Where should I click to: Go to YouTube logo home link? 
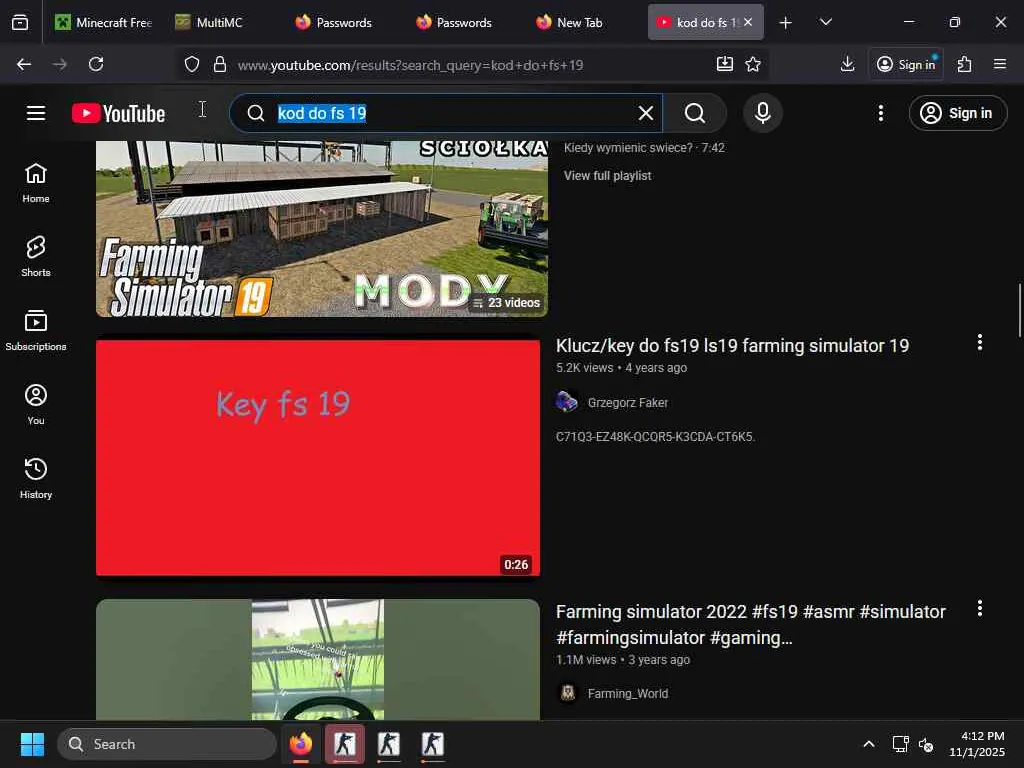click(118, 113)
